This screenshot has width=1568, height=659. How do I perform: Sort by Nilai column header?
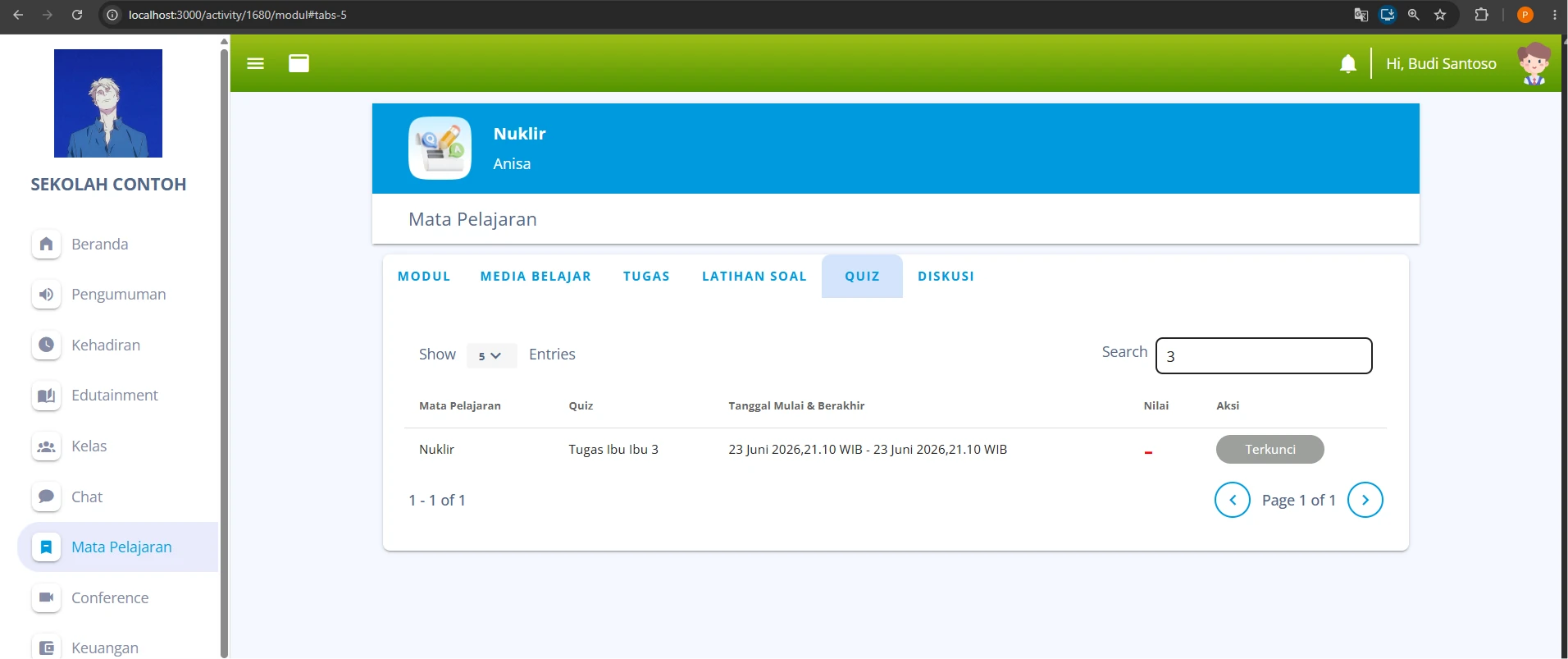click(x=1155, y=405)
